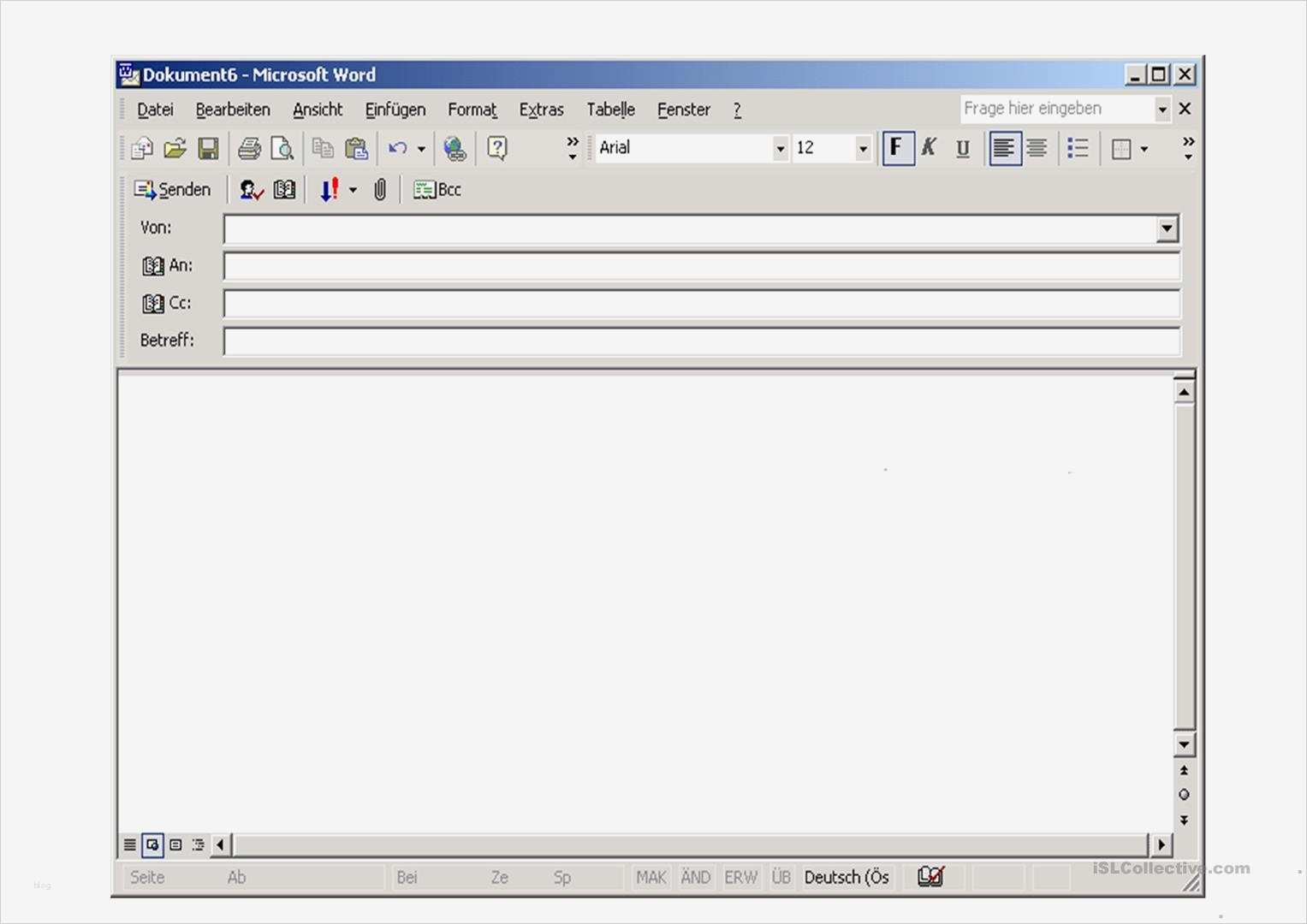This screenshot has height=924, width=1307.
Task: Attach a file using the paperclip icon
Action: 379,189
